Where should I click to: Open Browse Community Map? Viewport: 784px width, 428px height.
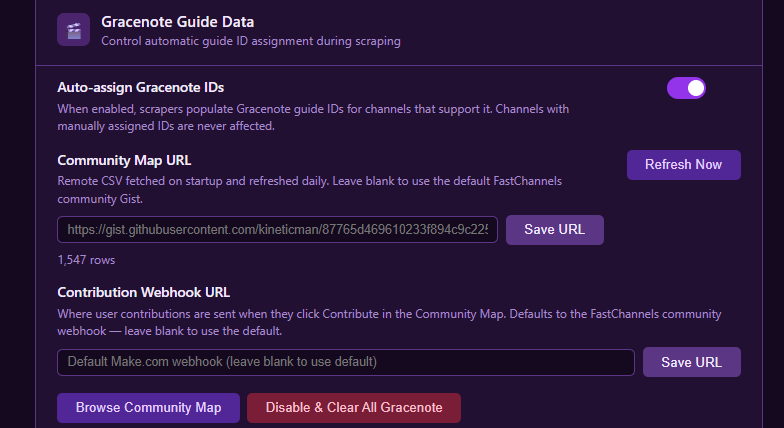tap(148, 408)
